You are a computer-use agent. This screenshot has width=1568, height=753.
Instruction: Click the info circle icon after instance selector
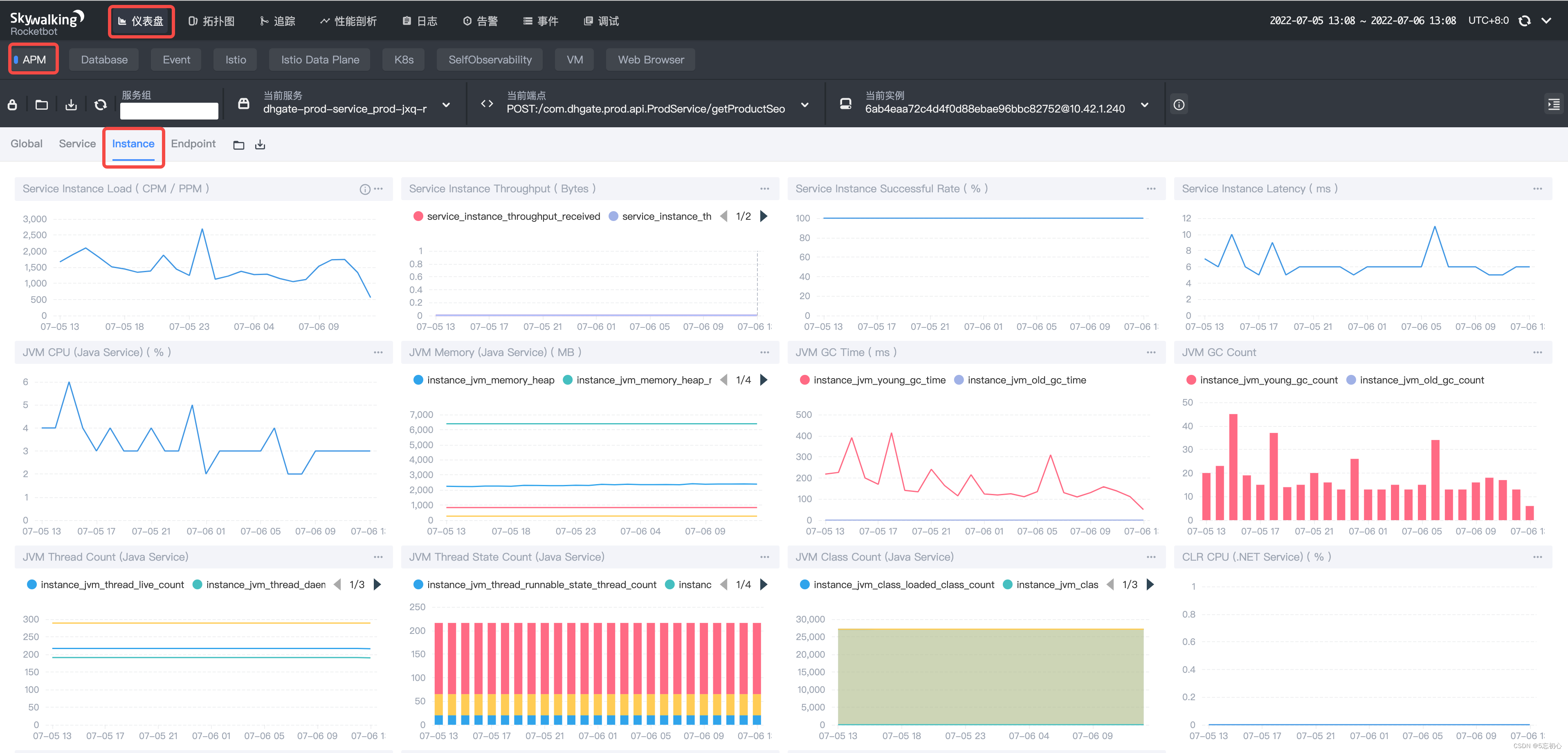(x=1179, y=105)
